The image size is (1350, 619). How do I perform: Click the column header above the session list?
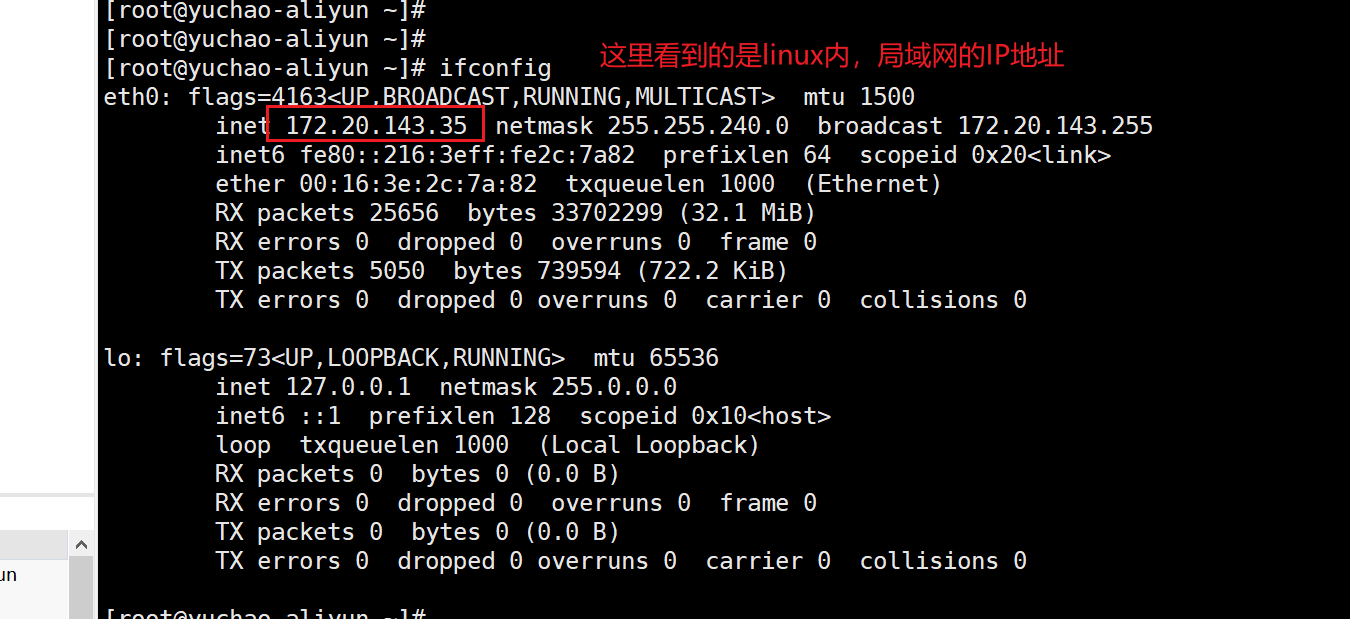pos(34,544)
